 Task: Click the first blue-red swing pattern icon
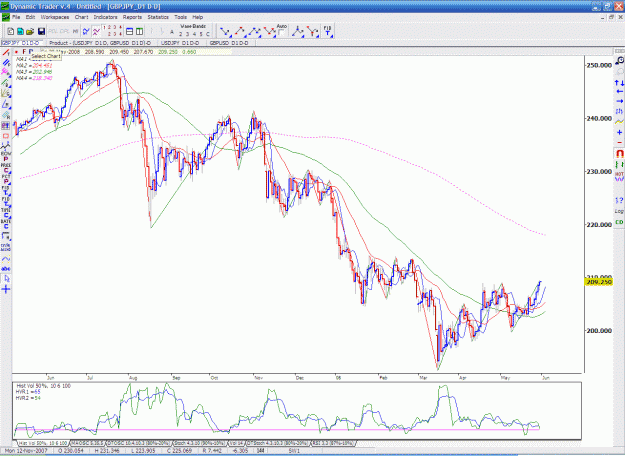point(225,31)
